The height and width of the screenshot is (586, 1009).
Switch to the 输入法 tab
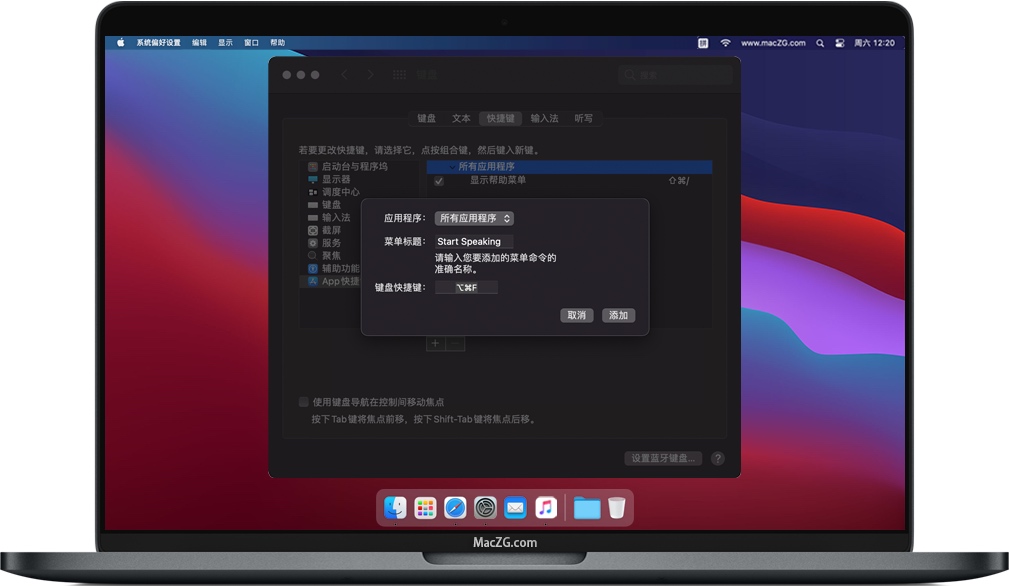(544, 118)
